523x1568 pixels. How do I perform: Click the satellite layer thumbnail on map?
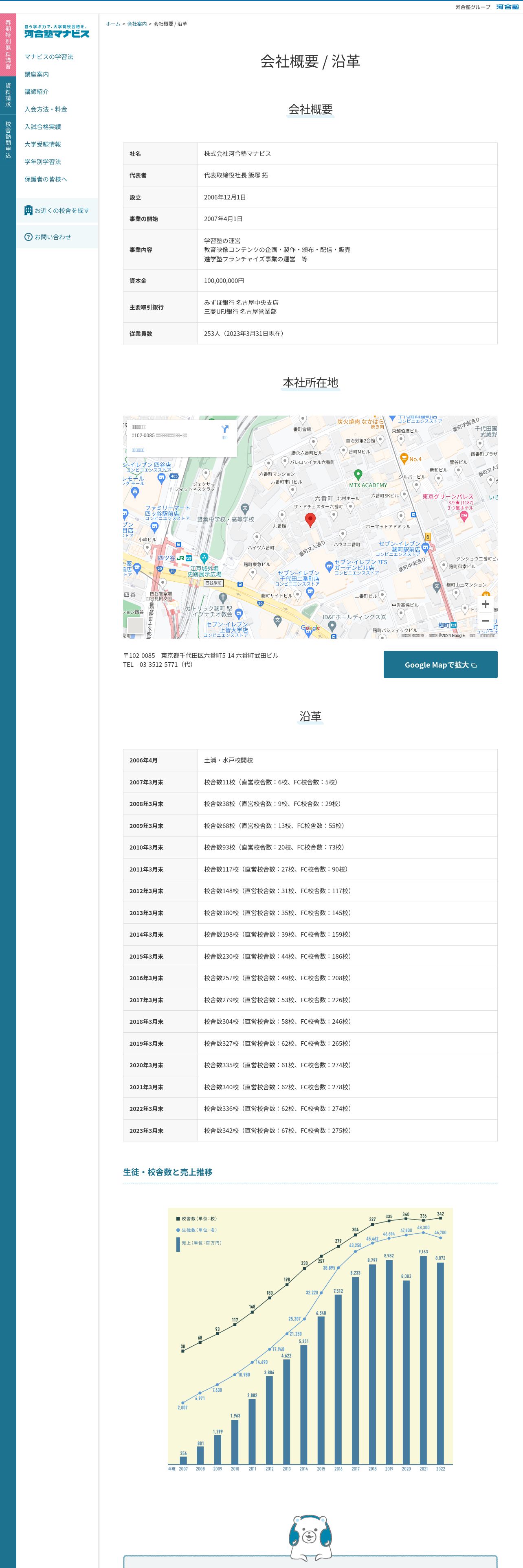[135, 625]
